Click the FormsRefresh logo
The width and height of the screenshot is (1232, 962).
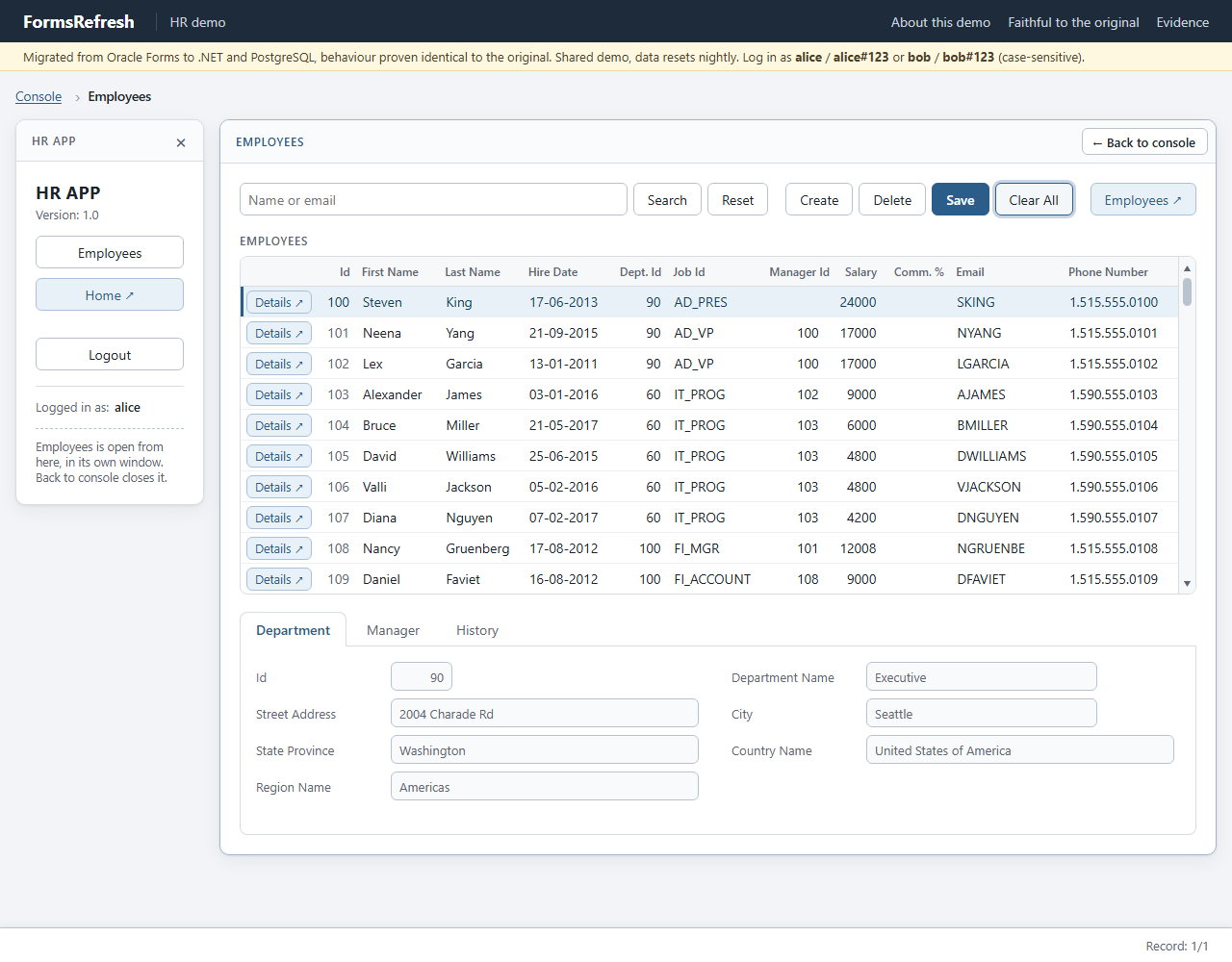click(79, 21)
